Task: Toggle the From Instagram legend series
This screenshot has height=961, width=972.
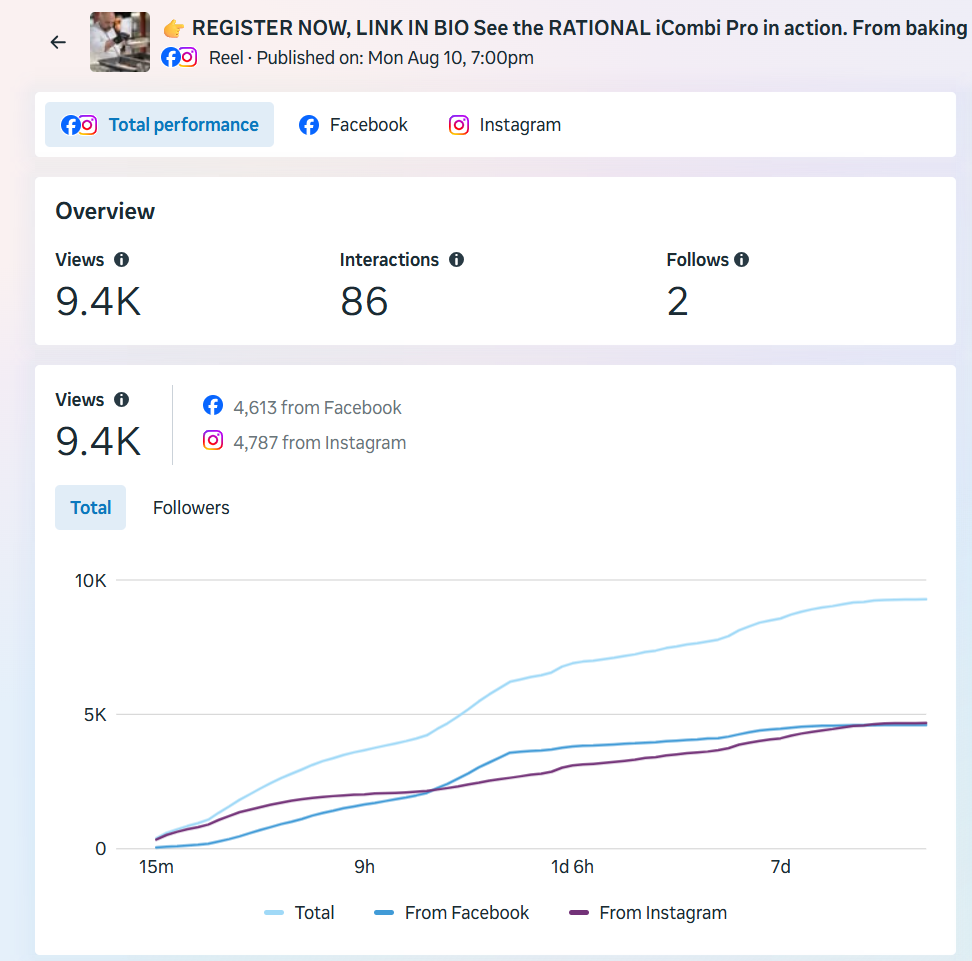Action: (x=647, y=913)
